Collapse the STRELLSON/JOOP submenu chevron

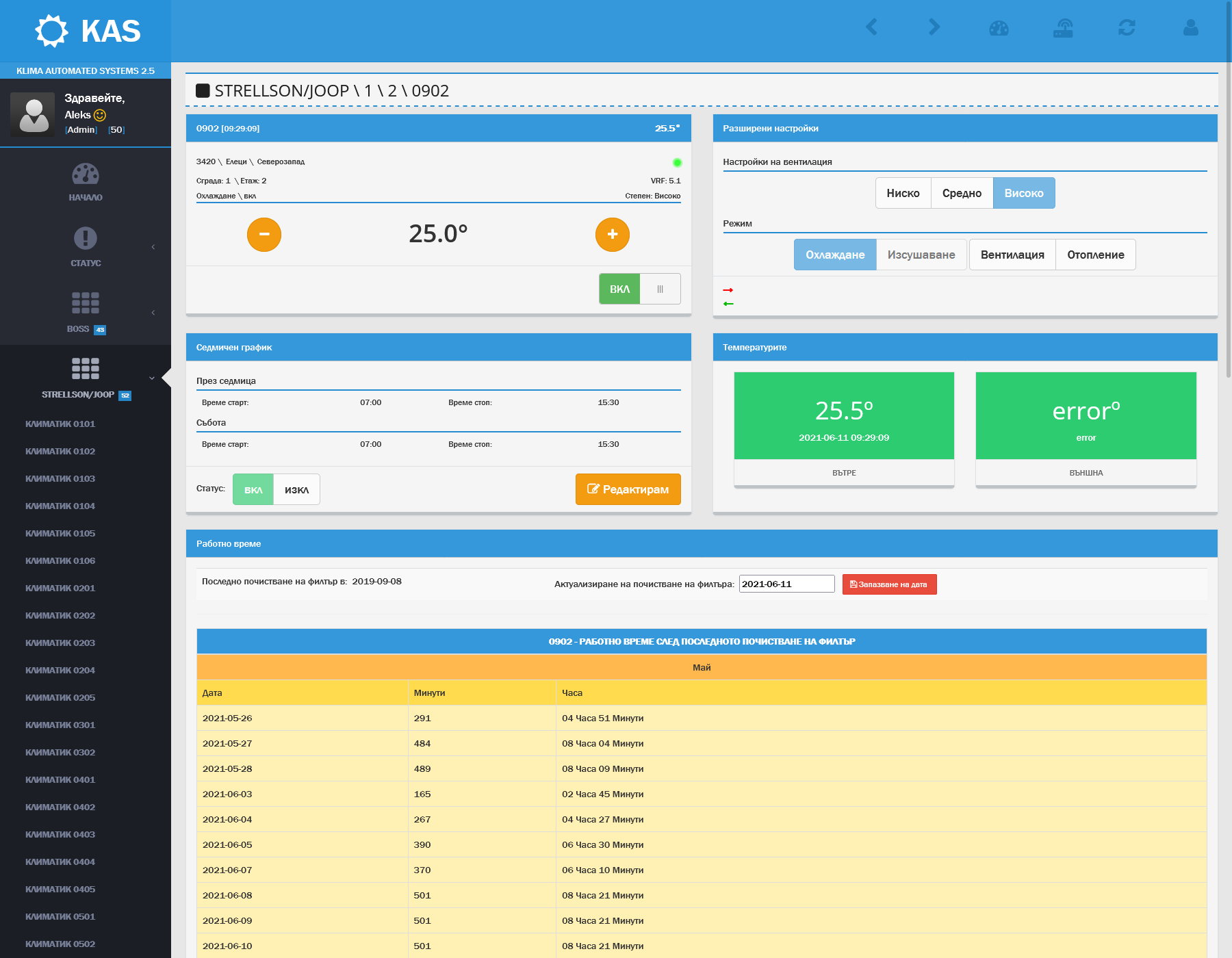(x=152, y=378)
